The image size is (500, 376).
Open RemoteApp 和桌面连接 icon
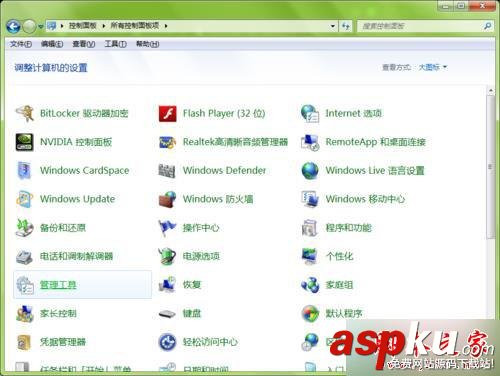pyautogui.click(x=310, y=142)
